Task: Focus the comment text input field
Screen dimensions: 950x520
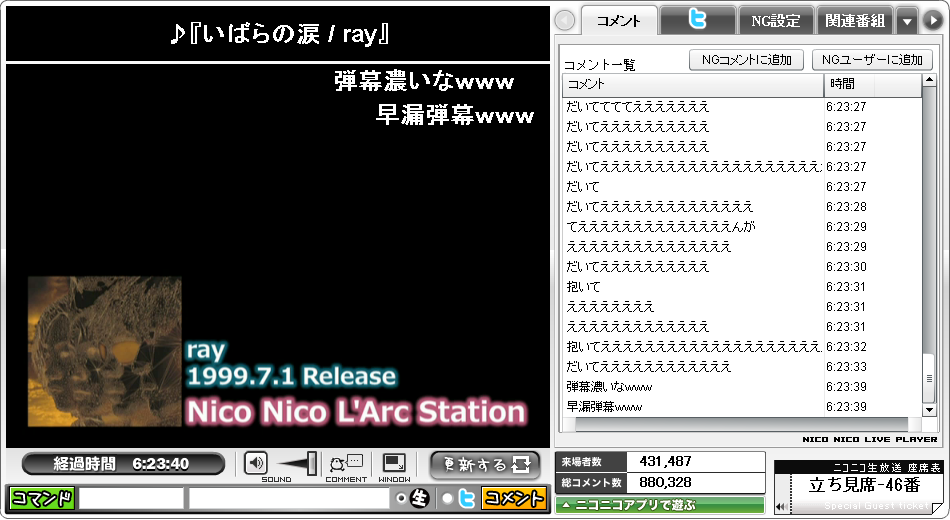Action: (289, 499)
